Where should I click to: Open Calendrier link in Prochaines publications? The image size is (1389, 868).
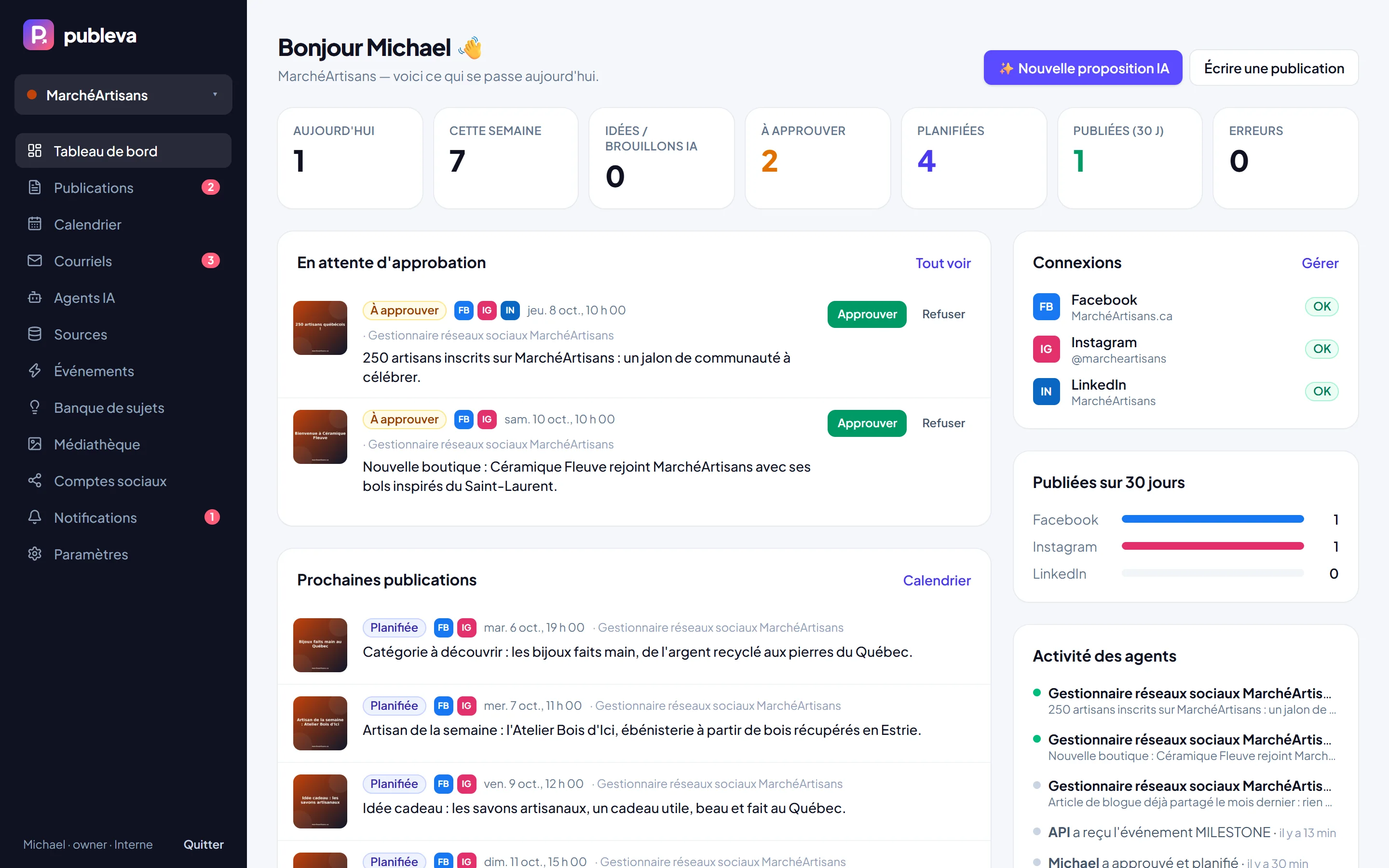coord(937,581)
